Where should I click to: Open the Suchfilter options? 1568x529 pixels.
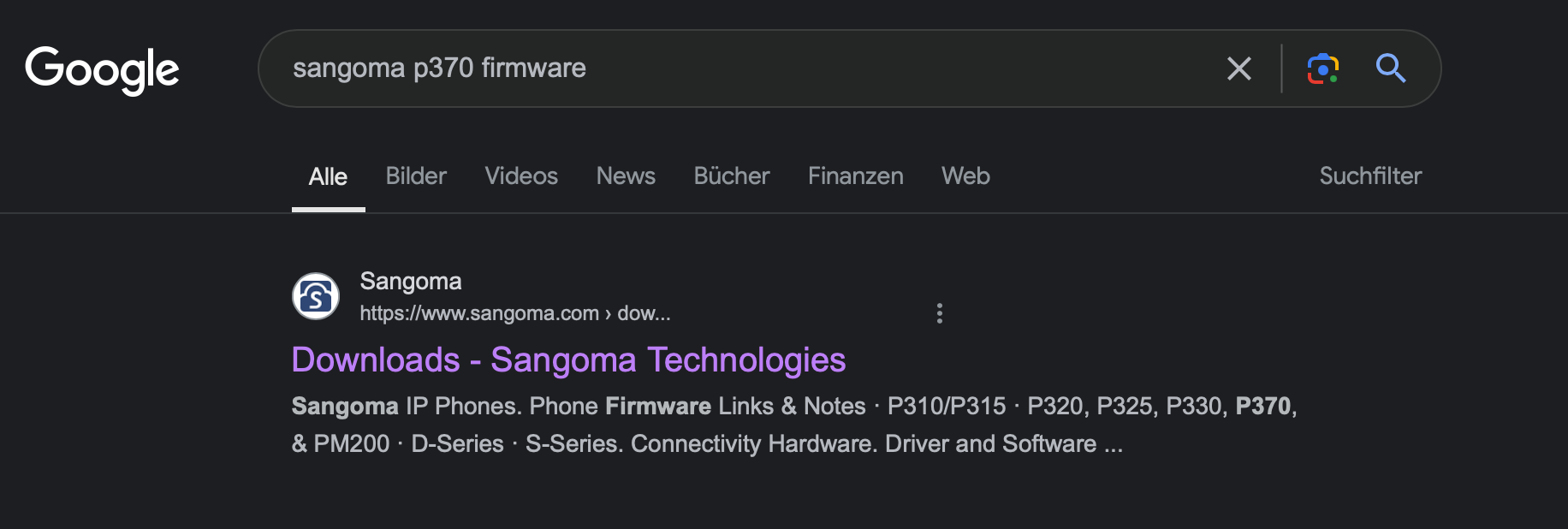coord(1369,176)
